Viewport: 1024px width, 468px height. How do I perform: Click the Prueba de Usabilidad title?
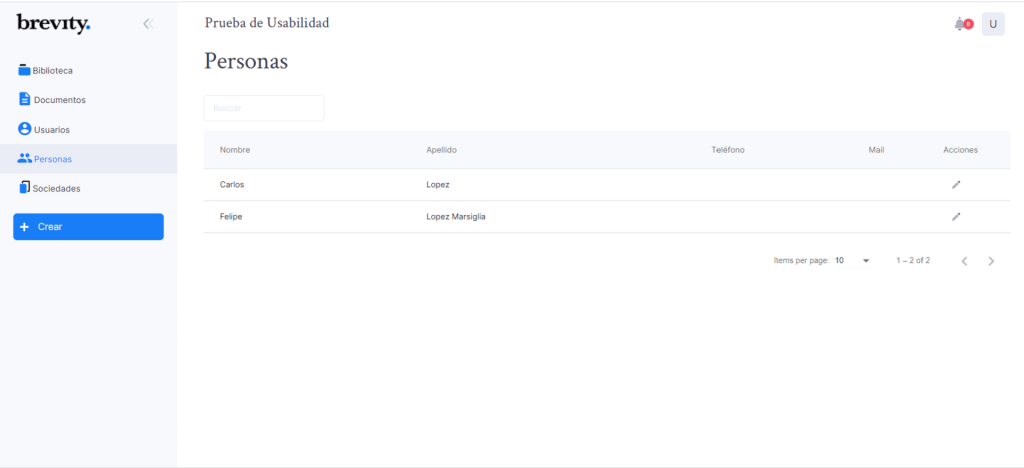tap(267, 23)
